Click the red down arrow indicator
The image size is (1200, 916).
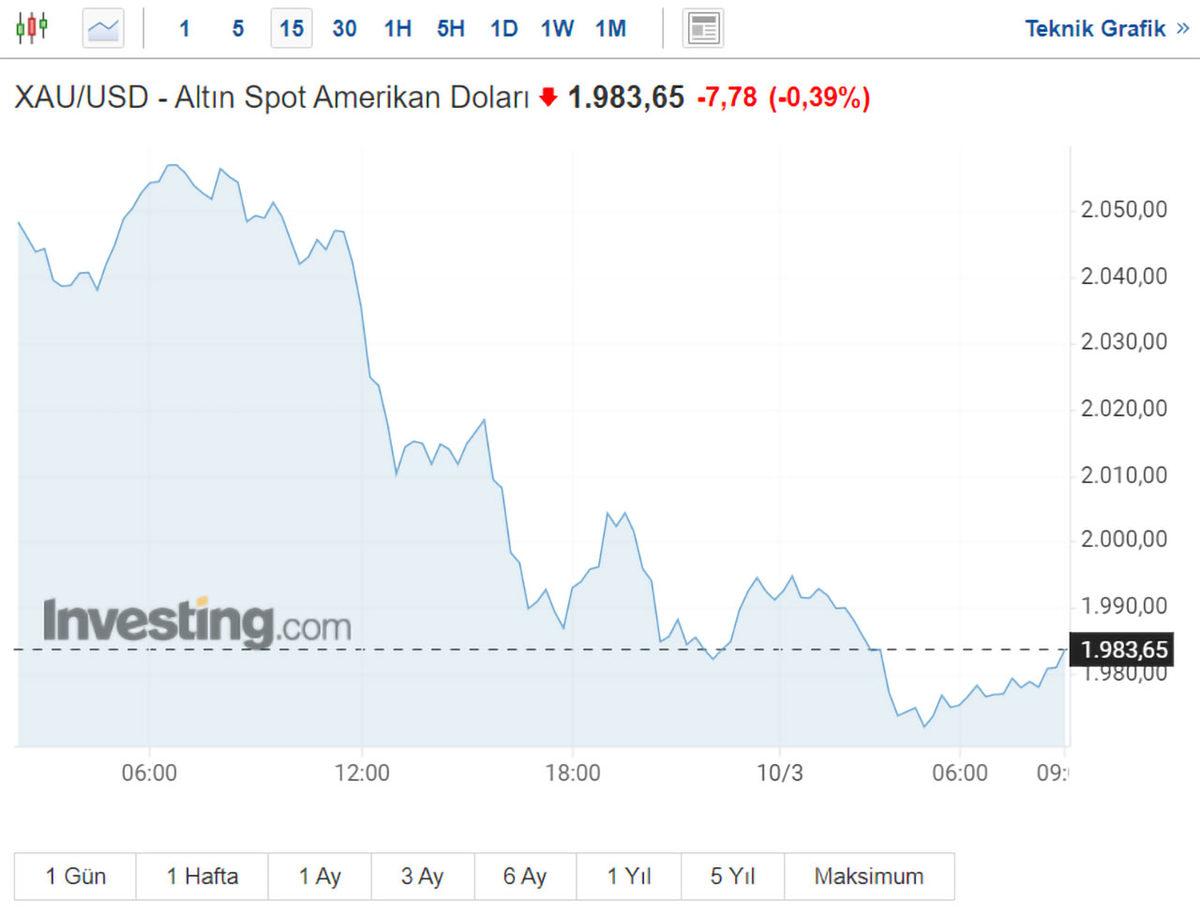(547, 97)
